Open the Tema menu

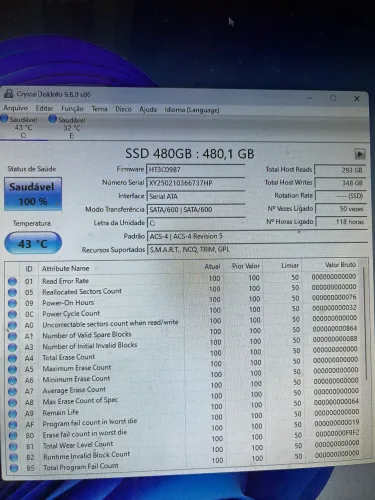coord(99,109)
